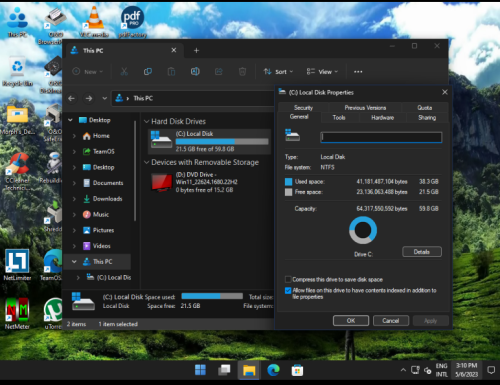Switch to the Tools tab

coord(339,117)
